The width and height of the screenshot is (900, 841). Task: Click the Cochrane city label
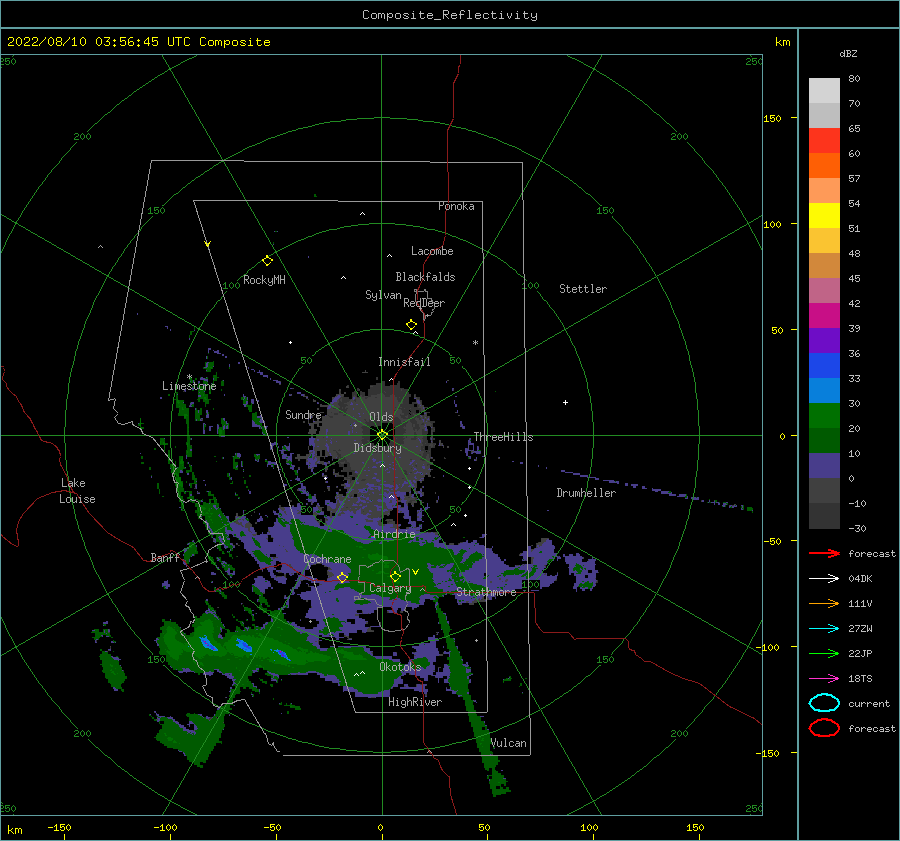coord(327,559)
